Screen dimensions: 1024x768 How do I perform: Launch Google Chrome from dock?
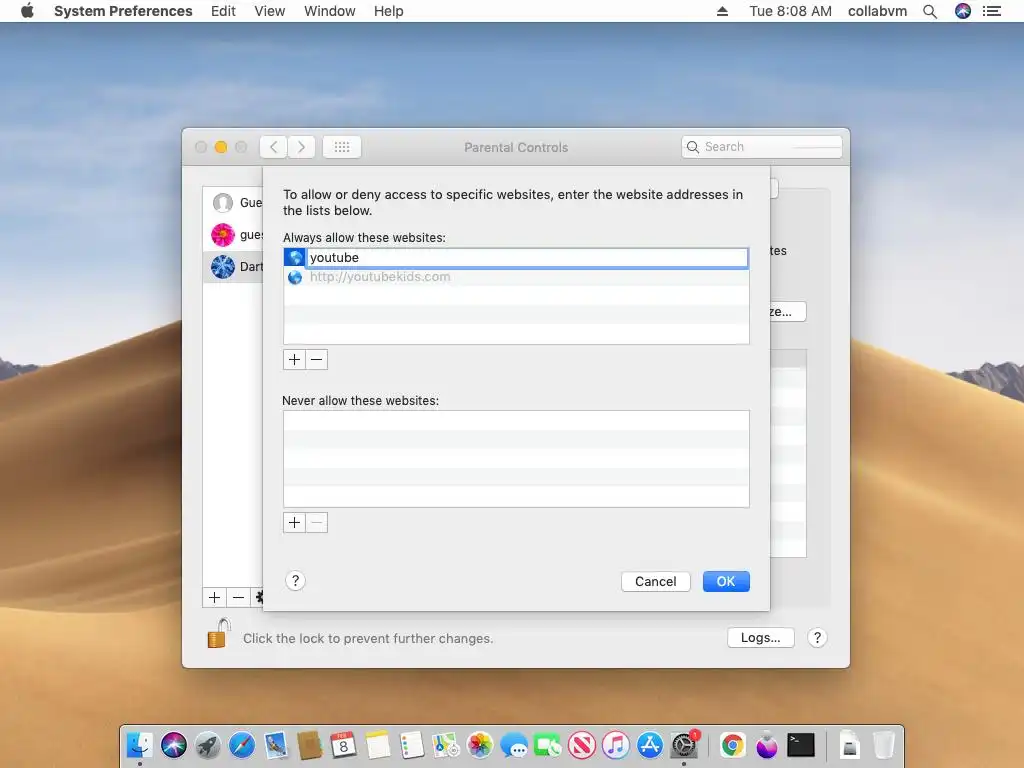point(733,745)
